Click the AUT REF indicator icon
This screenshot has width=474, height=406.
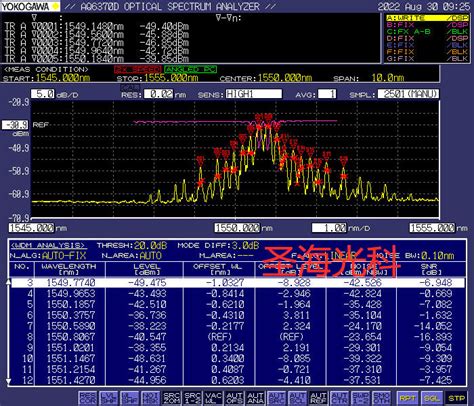tap(318, 398)
